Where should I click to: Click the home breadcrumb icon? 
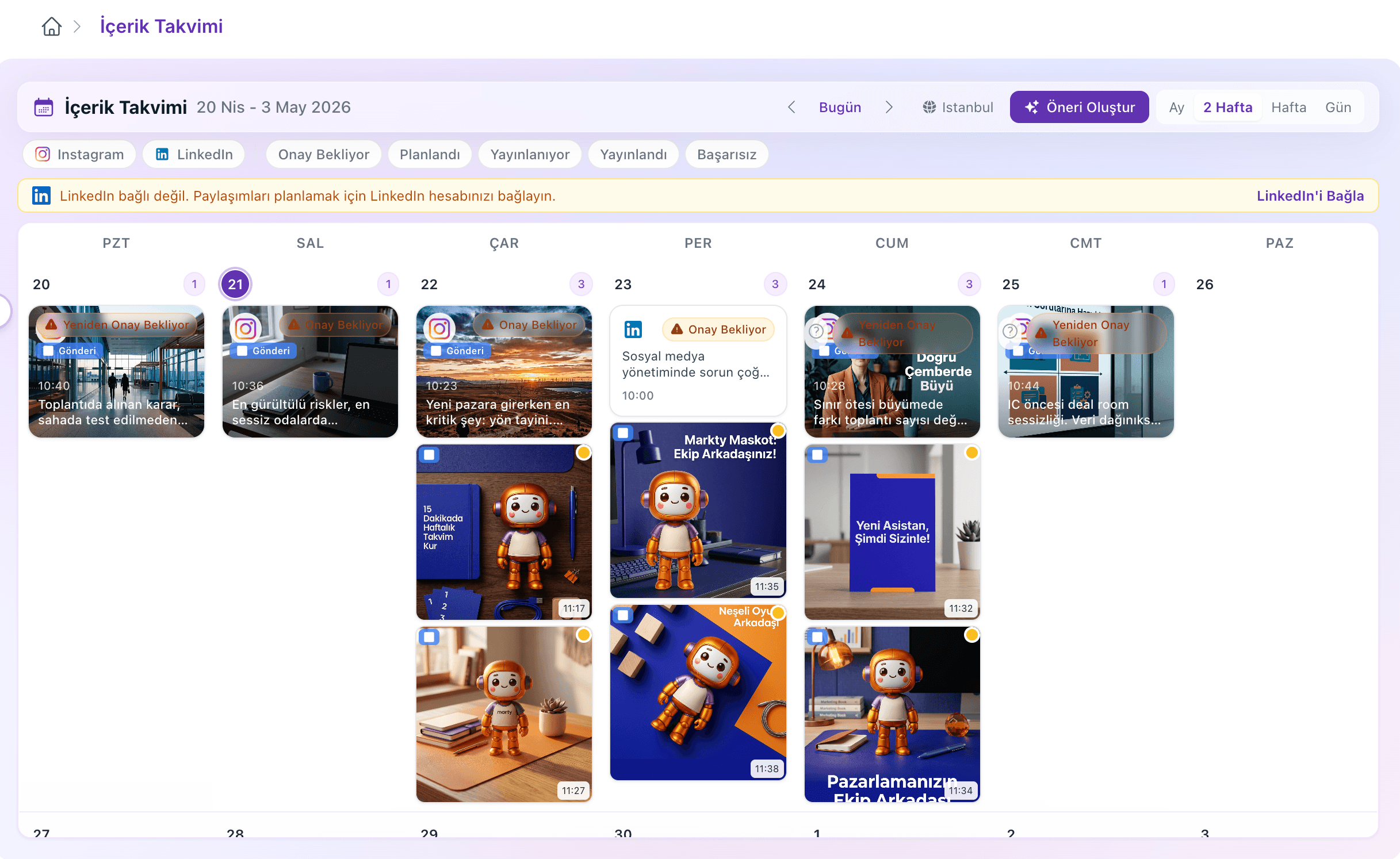click(51, 26)
